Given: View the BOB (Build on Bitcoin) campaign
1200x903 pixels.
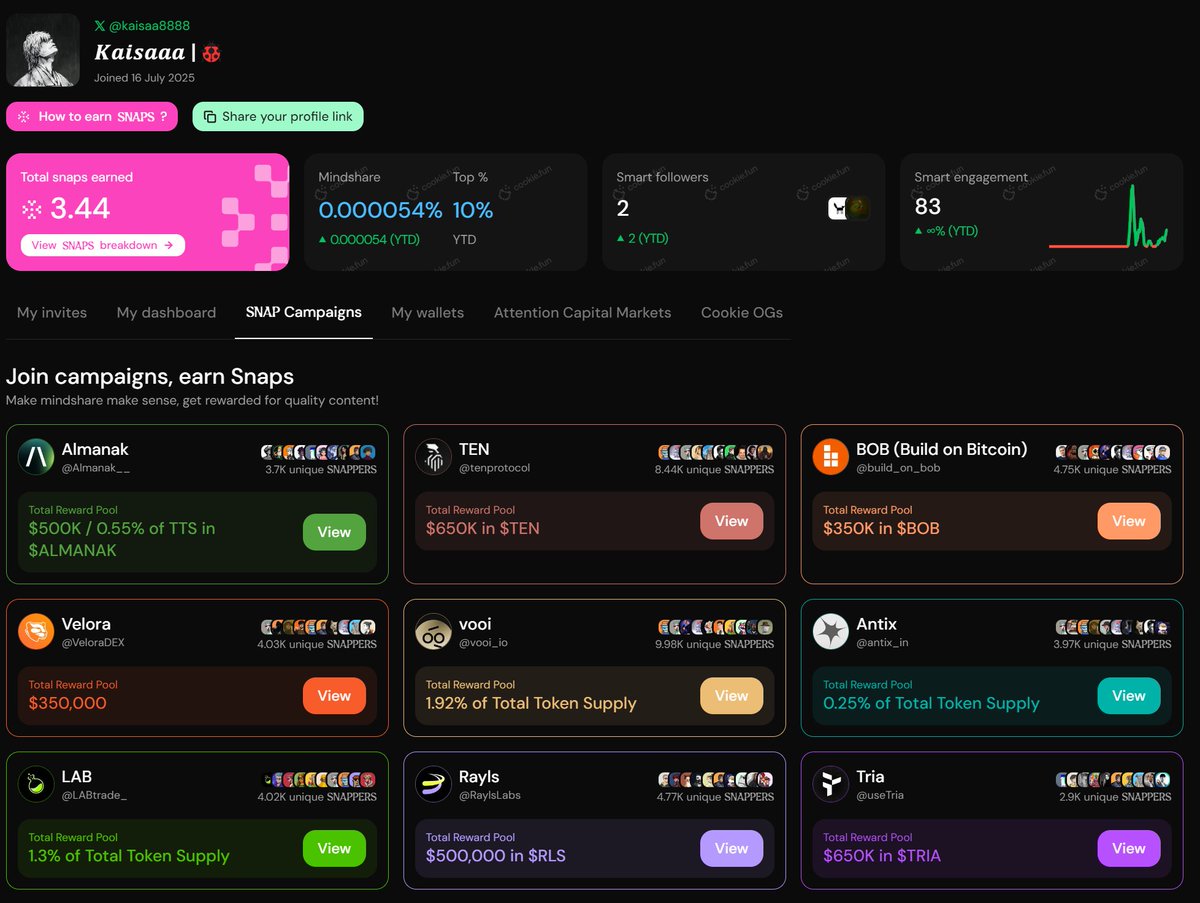Looking at the screenshot, I should pyautogui.click(x=1129, y=521).
